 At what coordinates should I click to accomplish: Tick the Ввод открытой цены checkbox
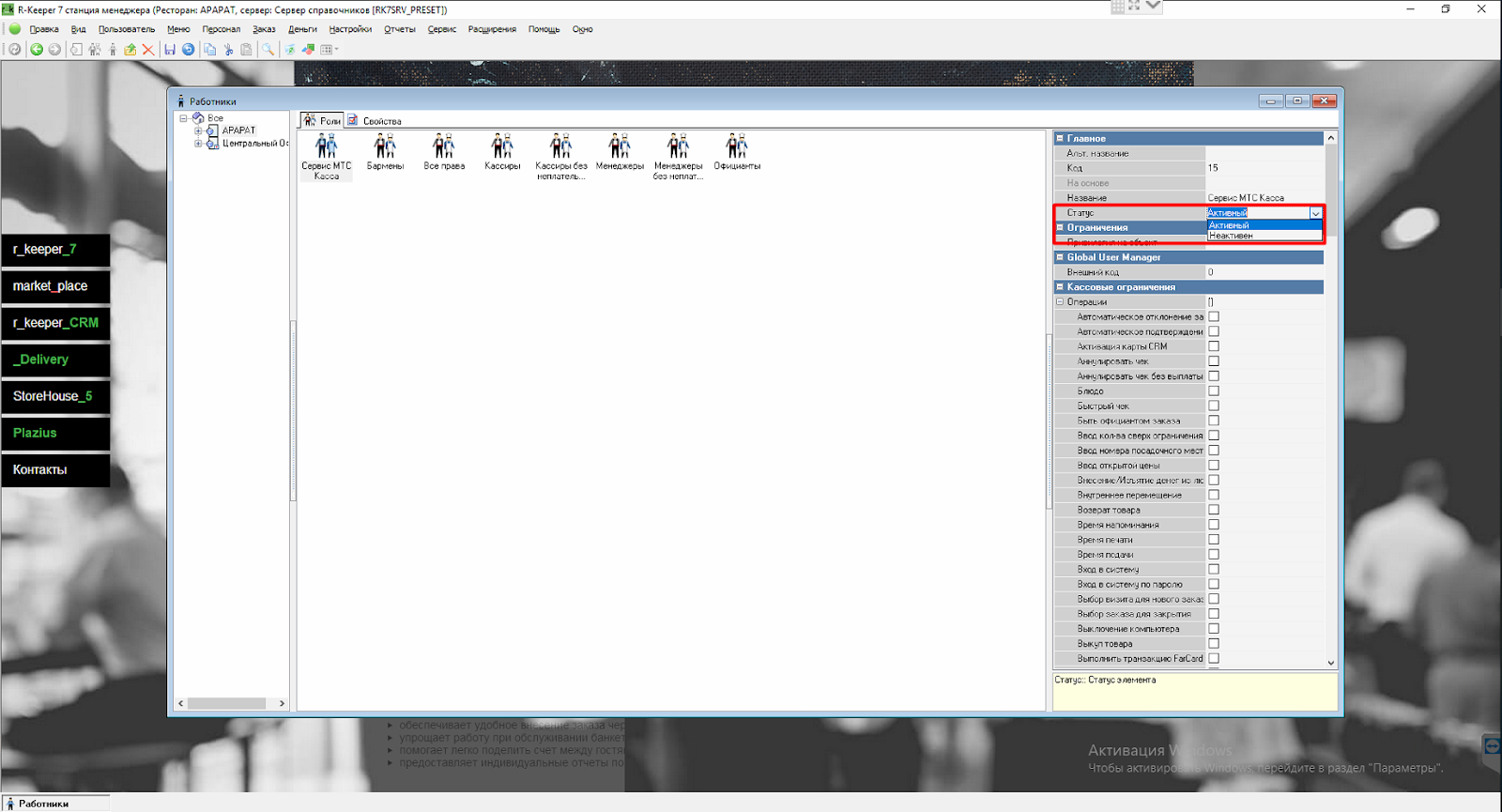[x=1214, y=465]
